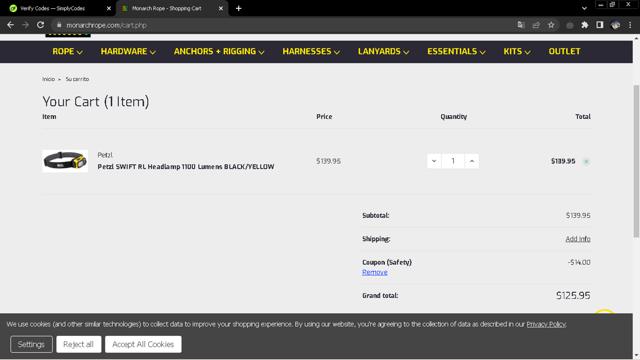
Task: Open the browser extensions puzzle icon
Action: (584, 25)
